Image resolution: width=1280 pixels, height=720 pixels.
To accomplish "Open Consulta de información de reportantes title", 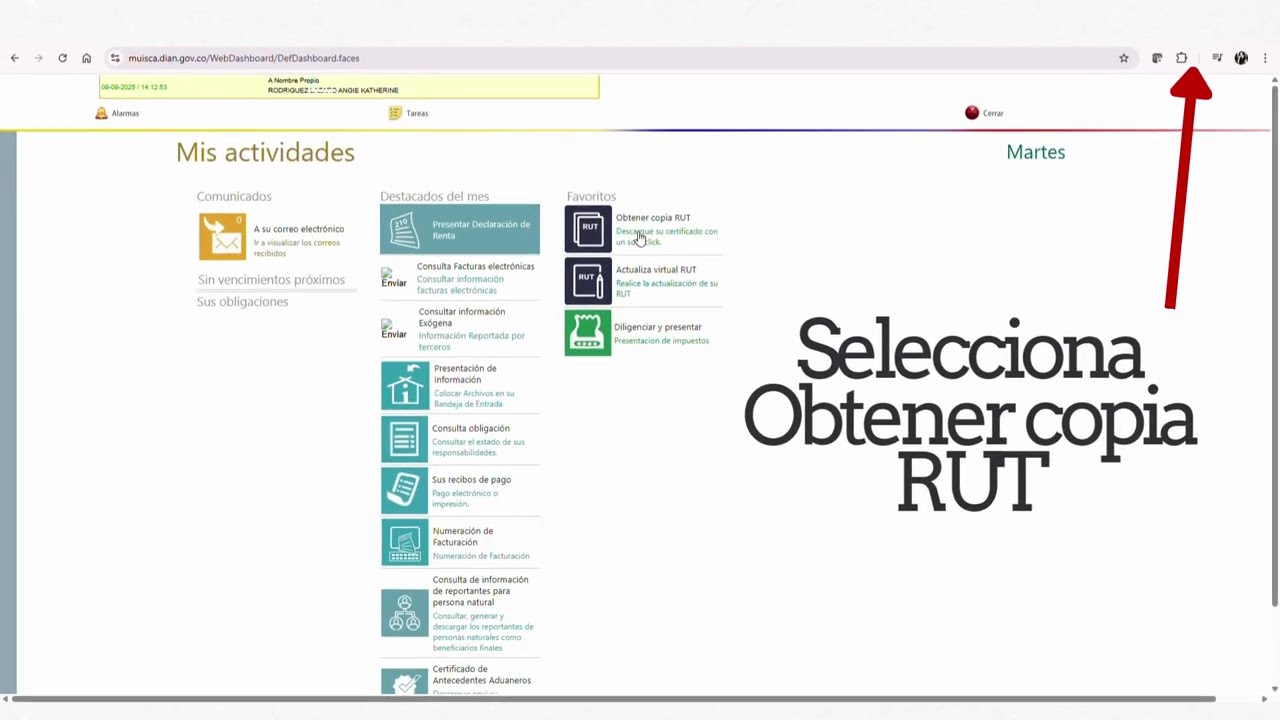I will (x=481, y=591).
